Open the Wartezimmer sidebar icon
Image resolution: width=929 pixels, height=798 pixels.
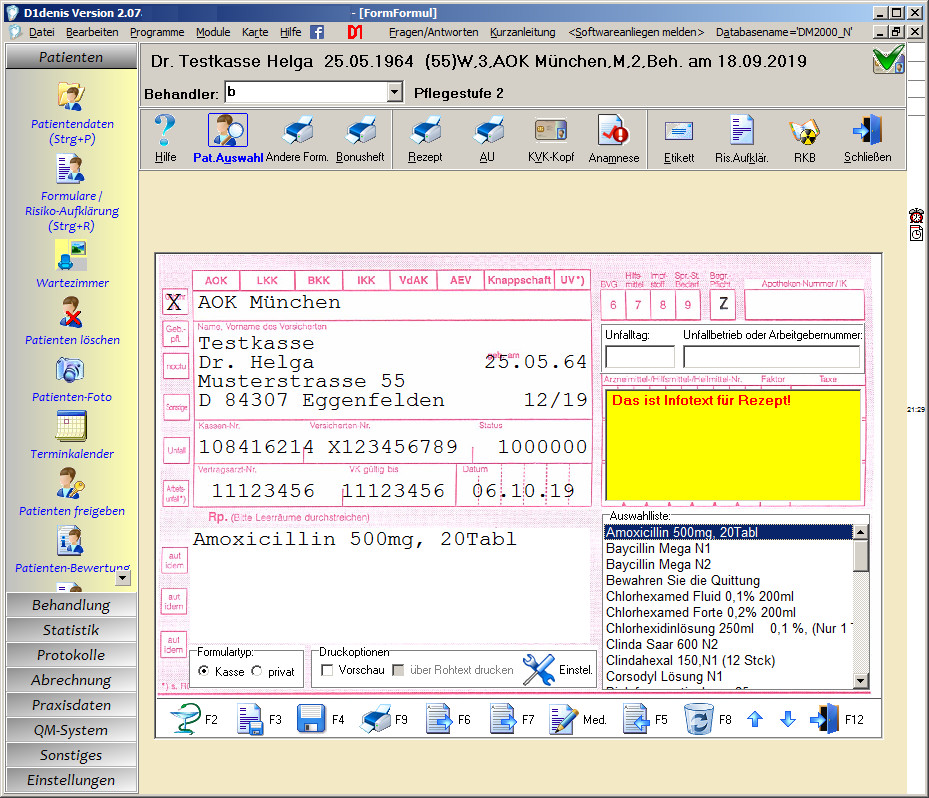[71, 255]
